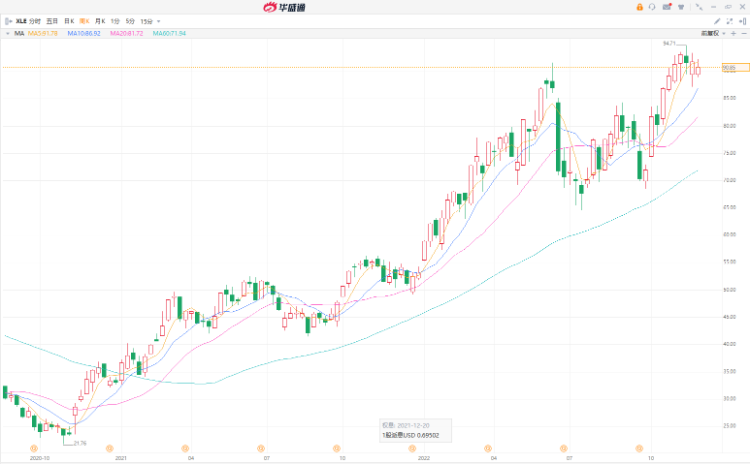Toggle the left sidebar panel icon beside XLE
Screen dimensions: 750x464
click(8, 20)
